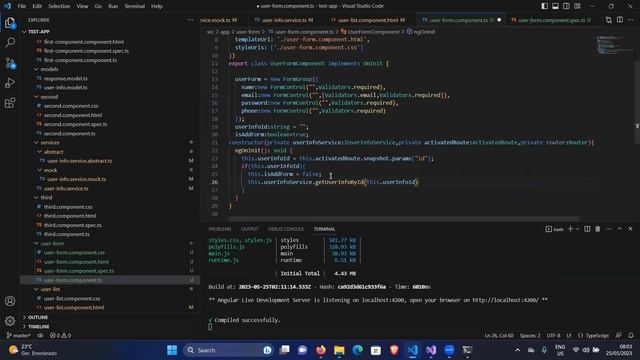Open terminal panel more actions ellipsis
640x360 pixels.
(609, 229)
